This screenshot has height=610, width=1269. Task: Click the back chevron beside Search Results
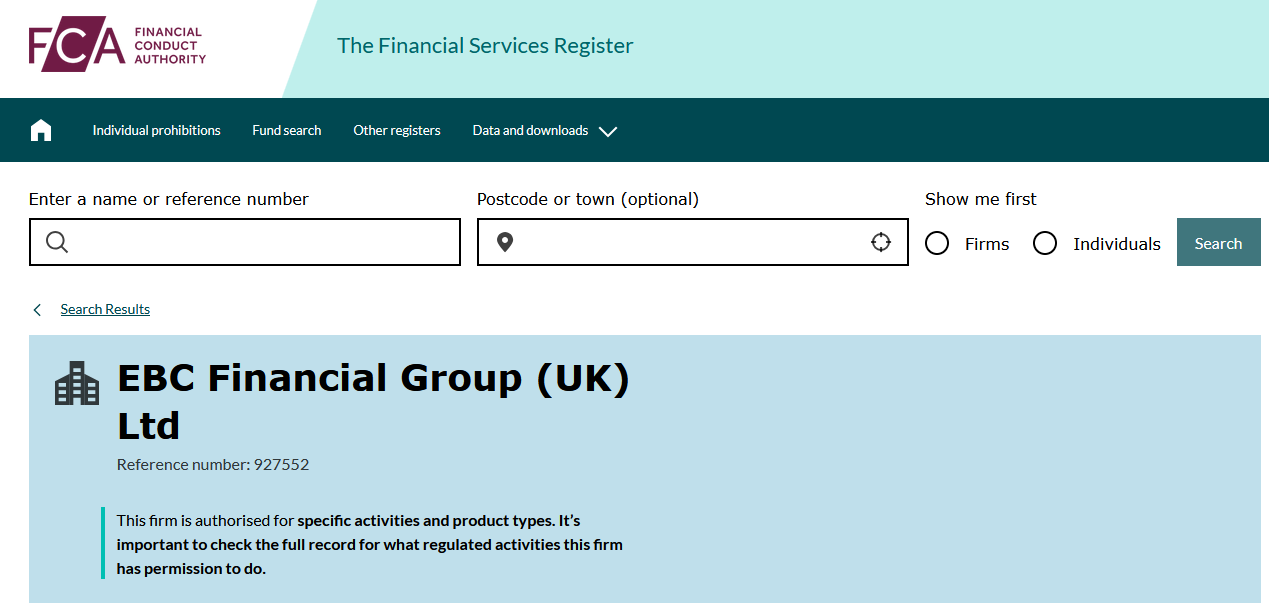pyautogui.click(x=38, y=310)
